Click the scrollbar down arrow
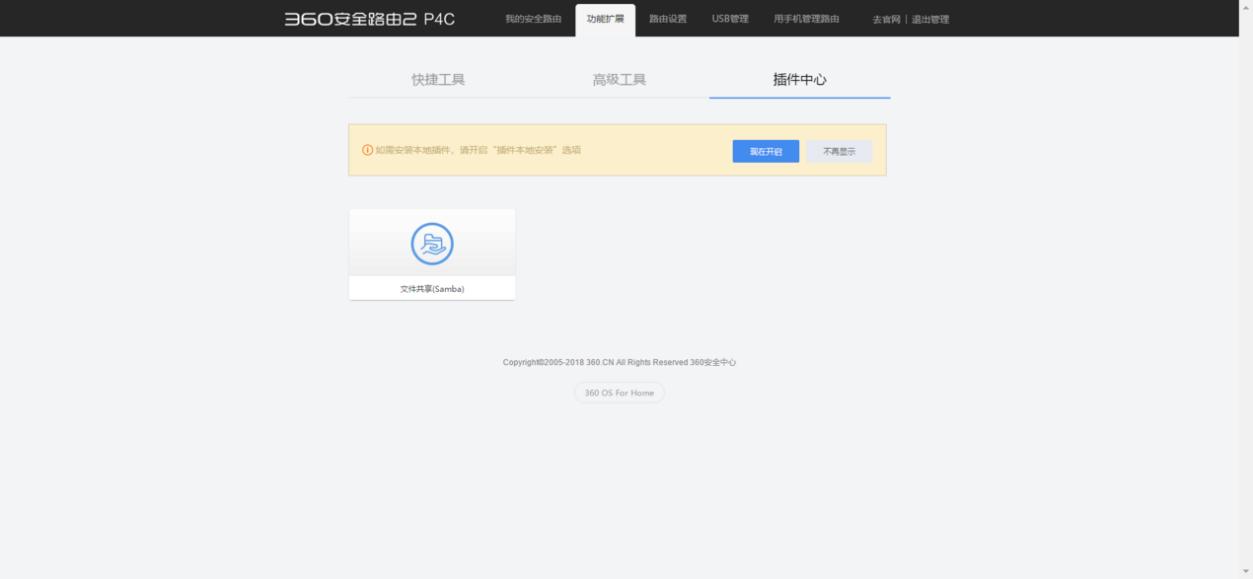This screenshot has width=1253, height=579. coord(1246,573)
